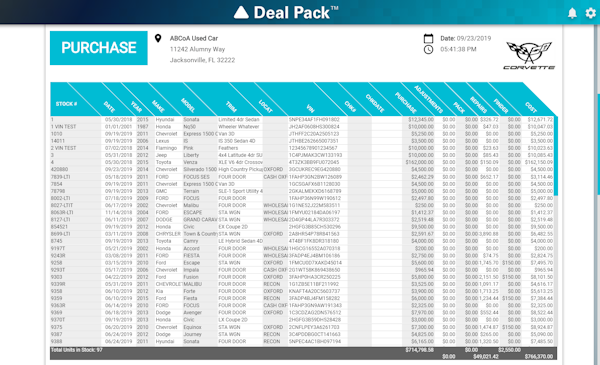The height and width of the screenshot is (365, 600).
Task: Click the PURCHASE report banner
Action: tap(99, 48)
